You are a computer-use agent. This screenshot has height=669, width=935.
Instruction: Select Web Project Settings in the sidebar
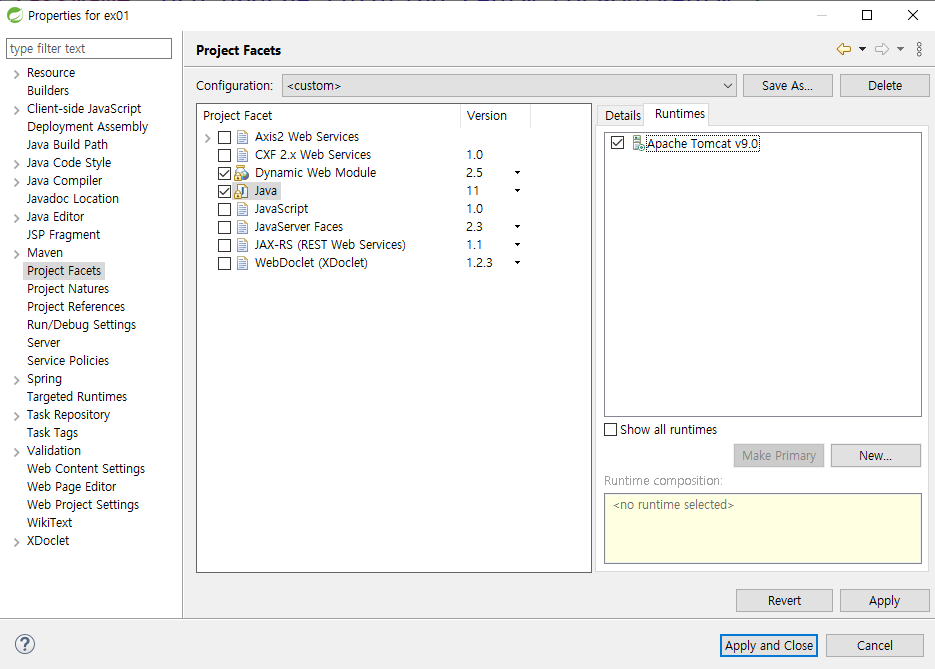(82, 504)
